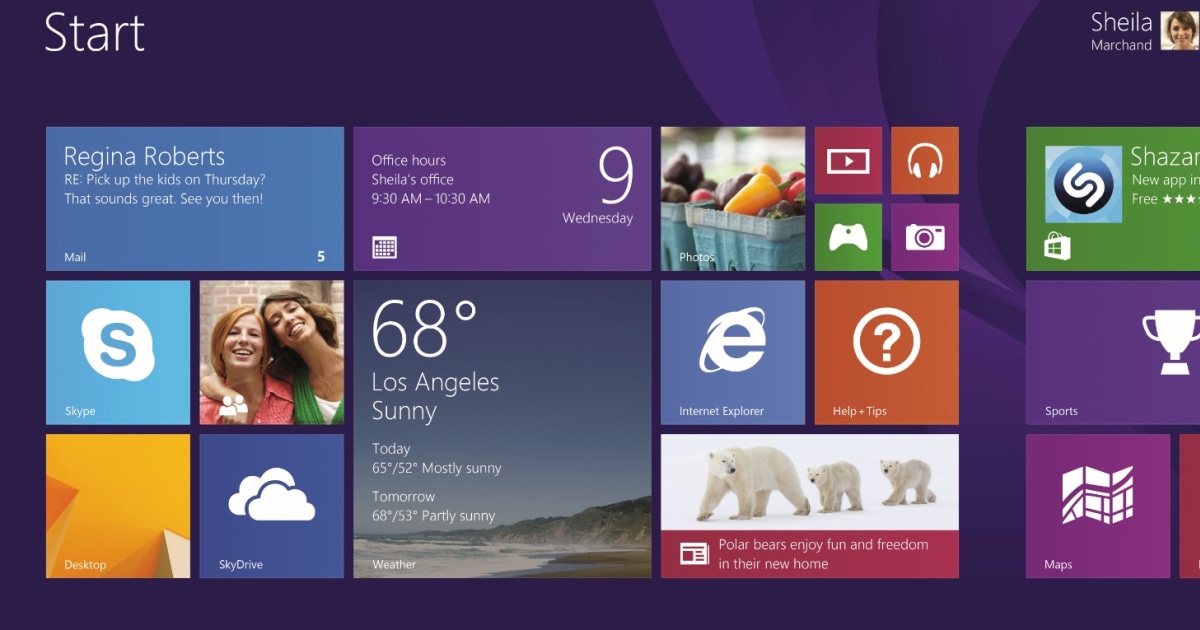
Task: Start the Games app tile
Action: [x=848, y=238]
